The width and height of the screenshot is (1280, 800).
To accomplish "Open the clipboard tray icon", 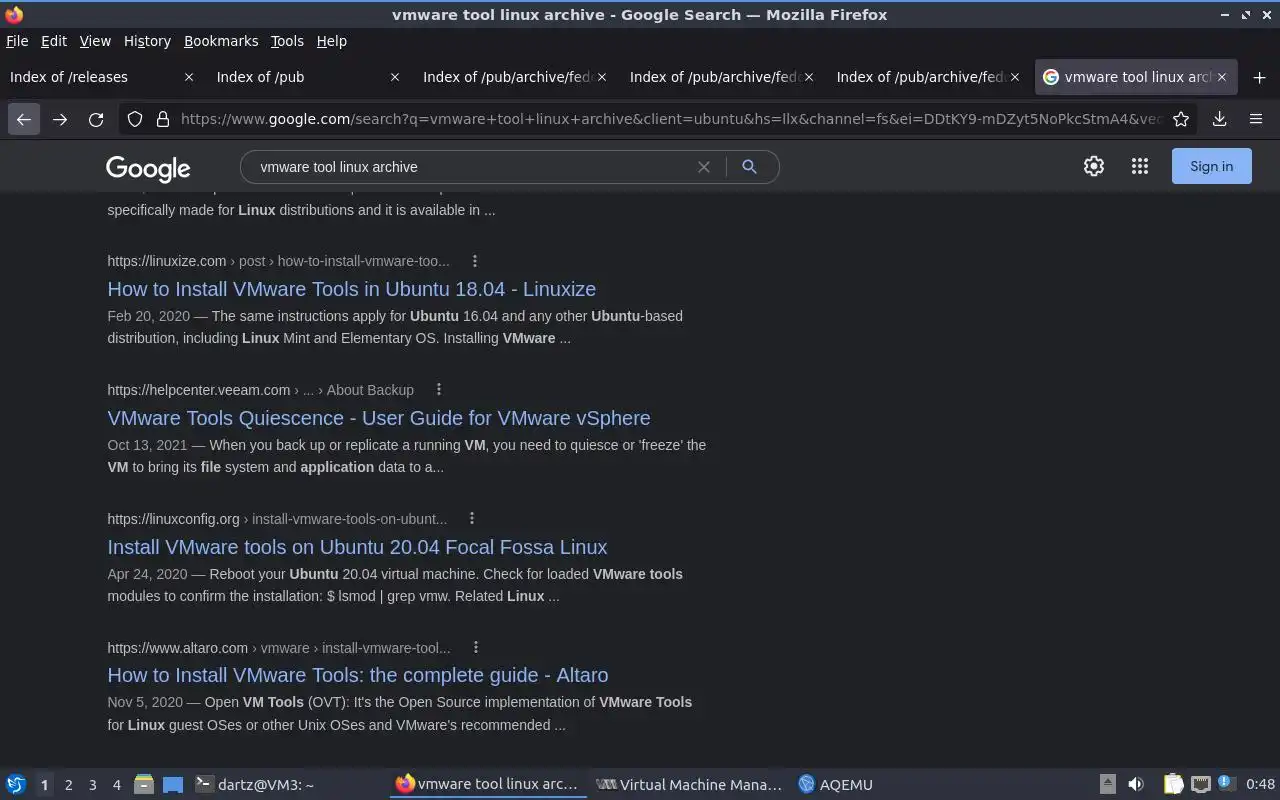I will 1173,784.
